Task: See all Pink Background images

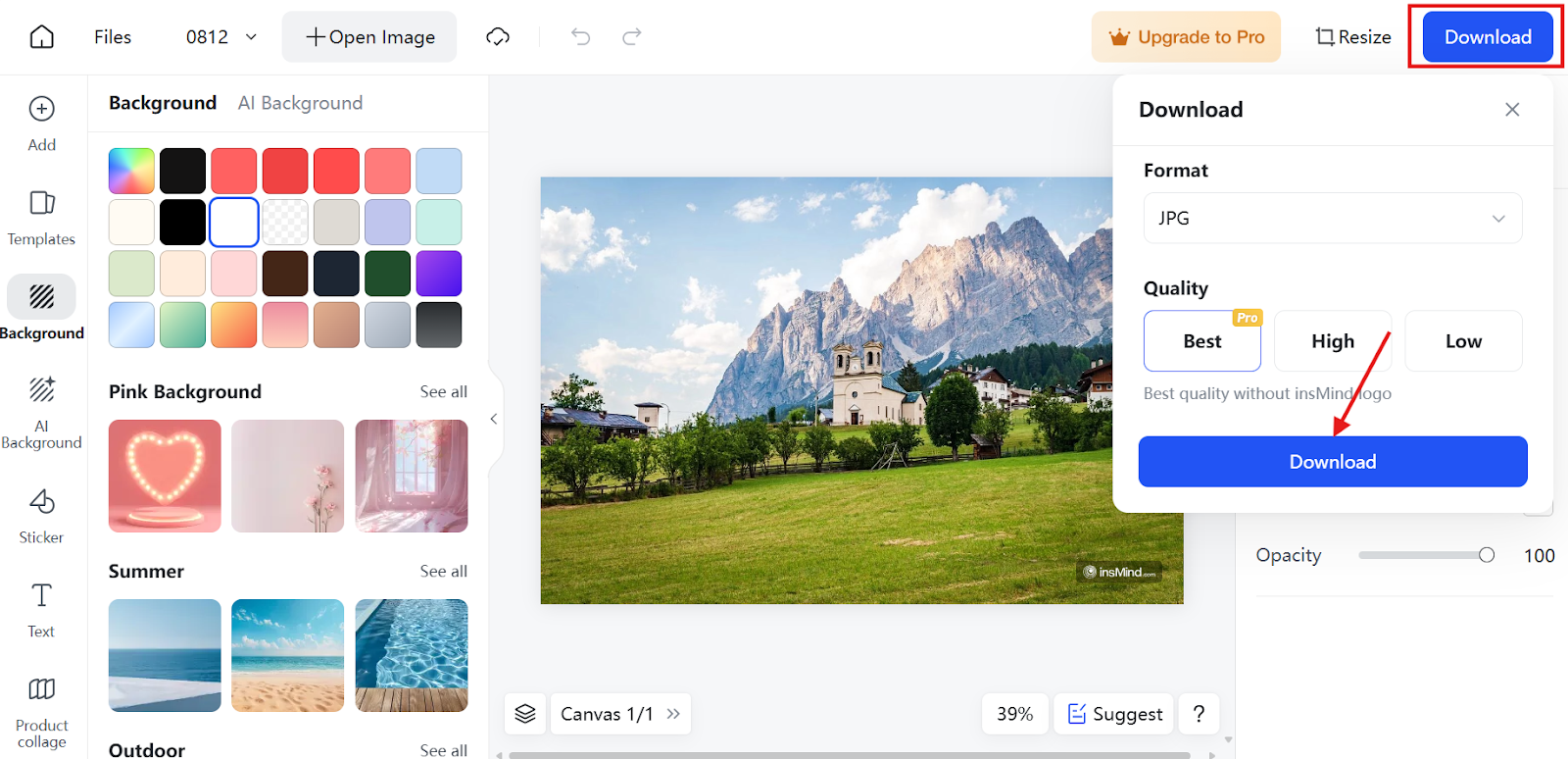Action: [x=444, y=391]
